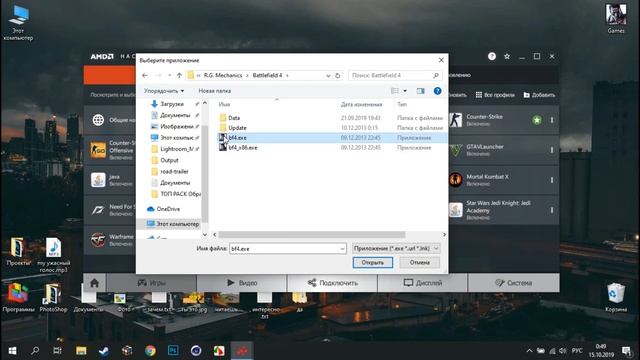Click navigation pane vertical scrollbar
This screenshot has width=640, height=360.
(205, 173)
